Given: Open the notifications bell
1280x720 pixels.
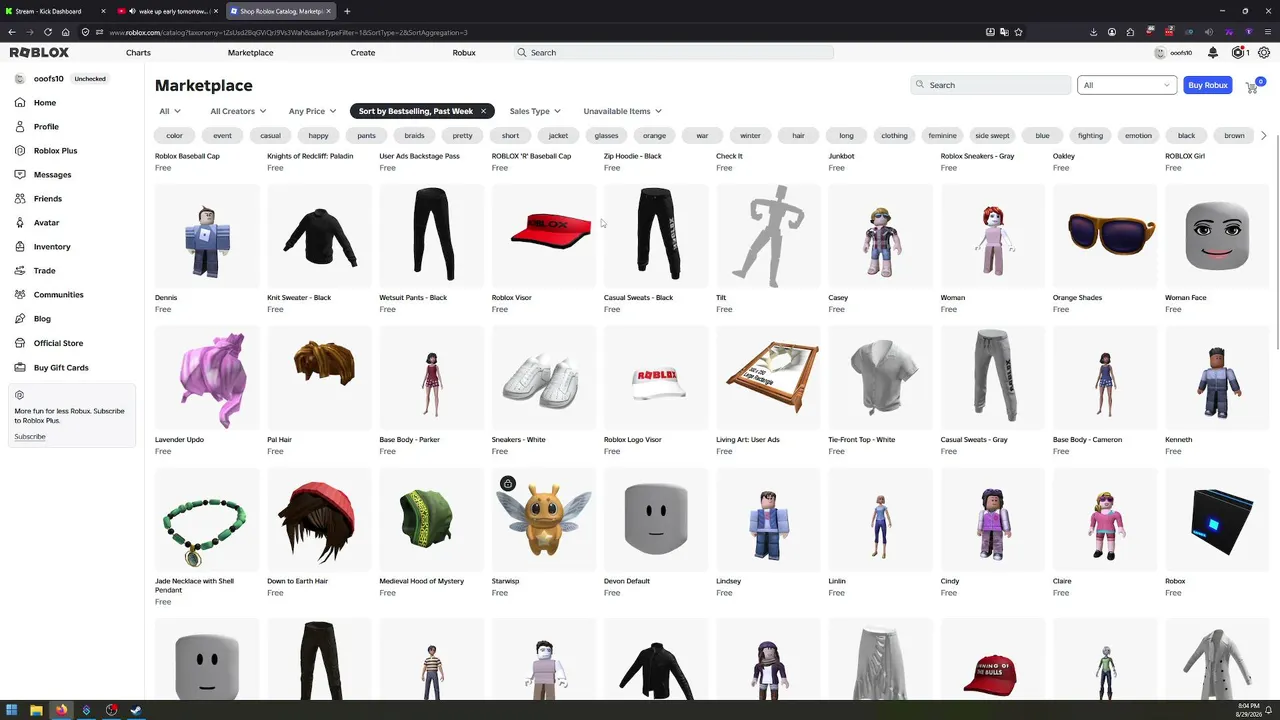Looking at the screenshot, I should coord(1213,52).
